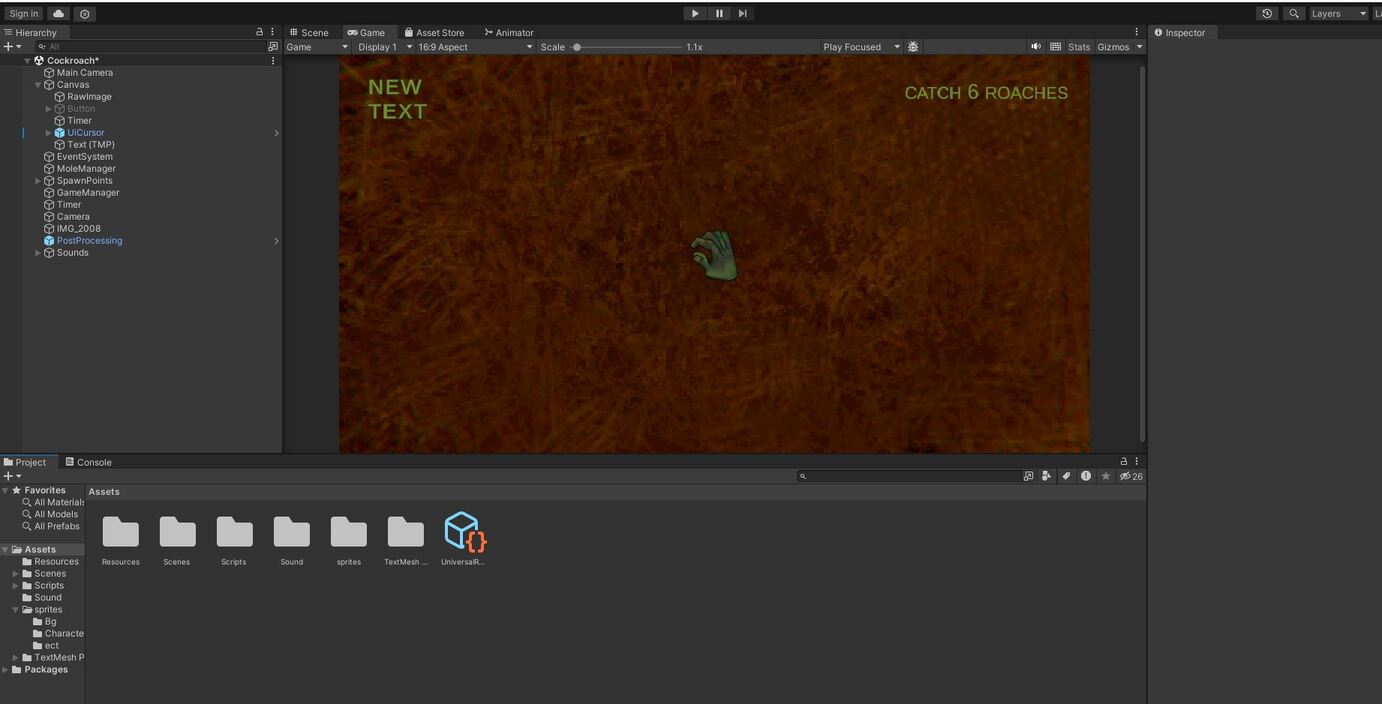
Task: Click the Hierarchy search field
Action: 150,47
